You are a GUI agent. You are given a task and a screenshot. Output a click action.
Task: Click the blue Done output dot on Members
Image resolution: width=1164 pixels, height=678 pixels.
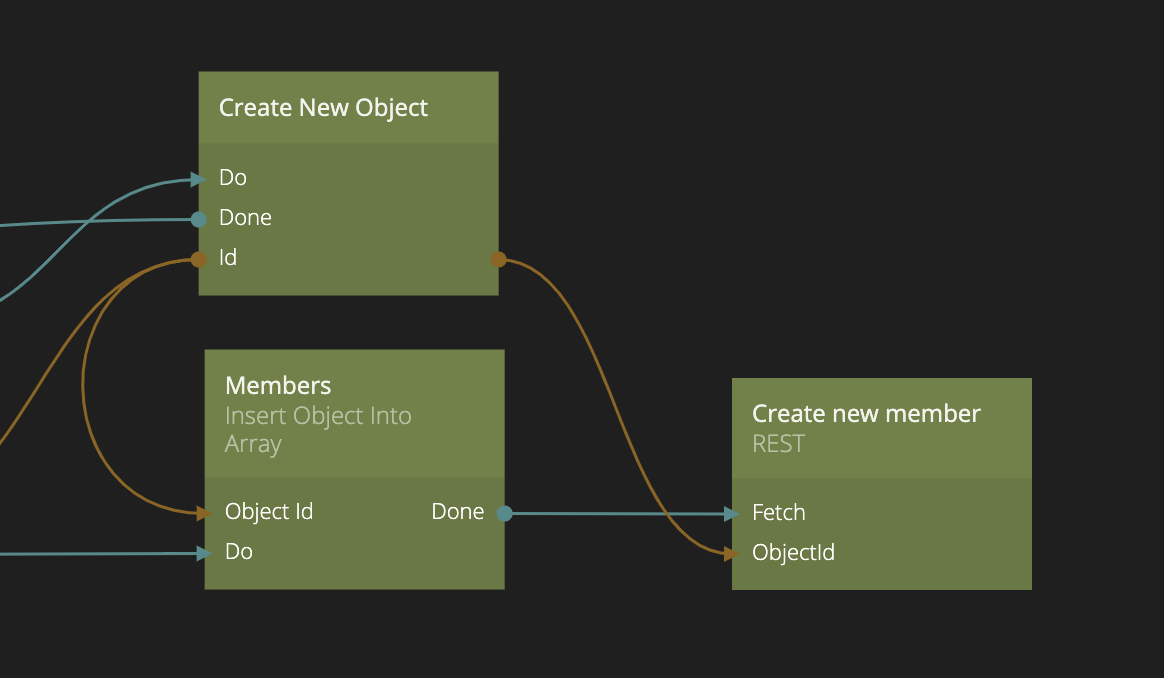[504, 513]
